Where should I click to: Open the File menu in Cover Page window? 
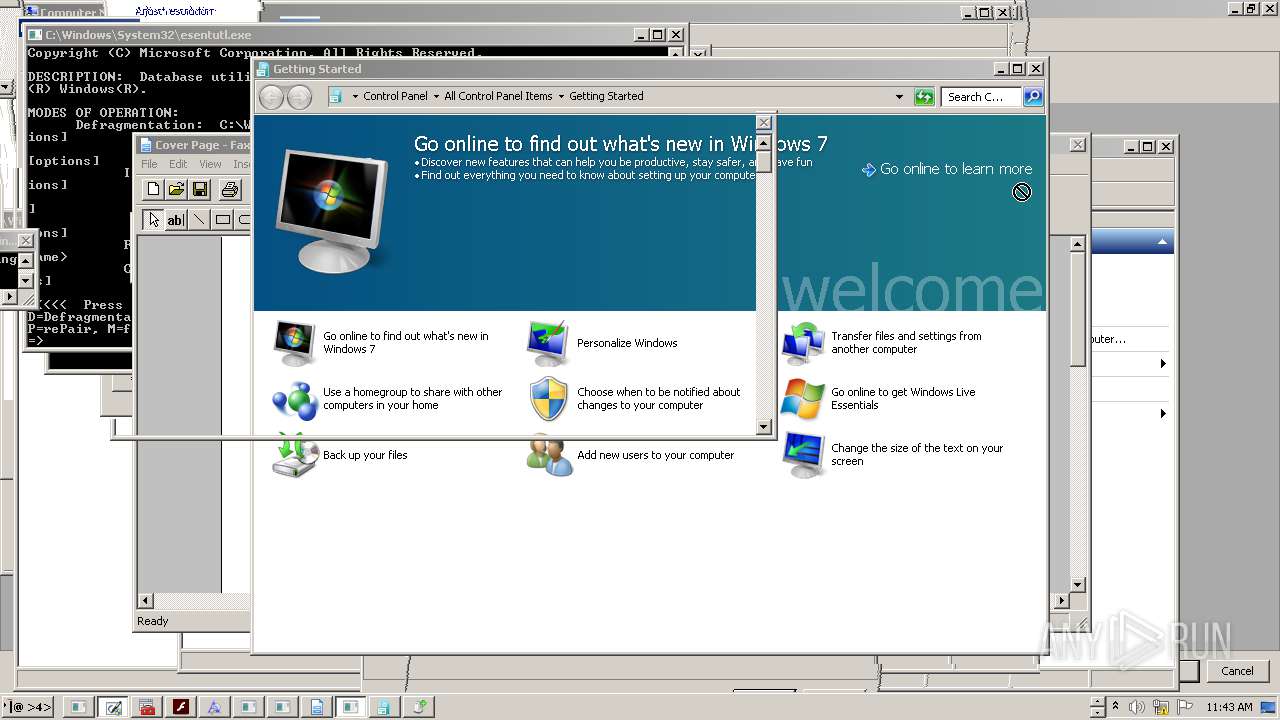pos(149,164)
